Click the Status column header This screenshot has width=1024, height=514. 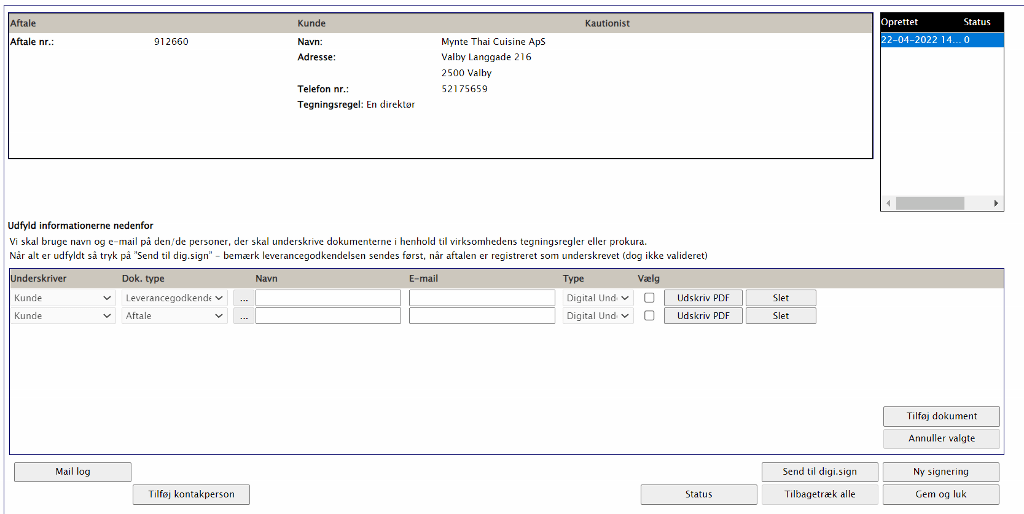click(976, 21)
